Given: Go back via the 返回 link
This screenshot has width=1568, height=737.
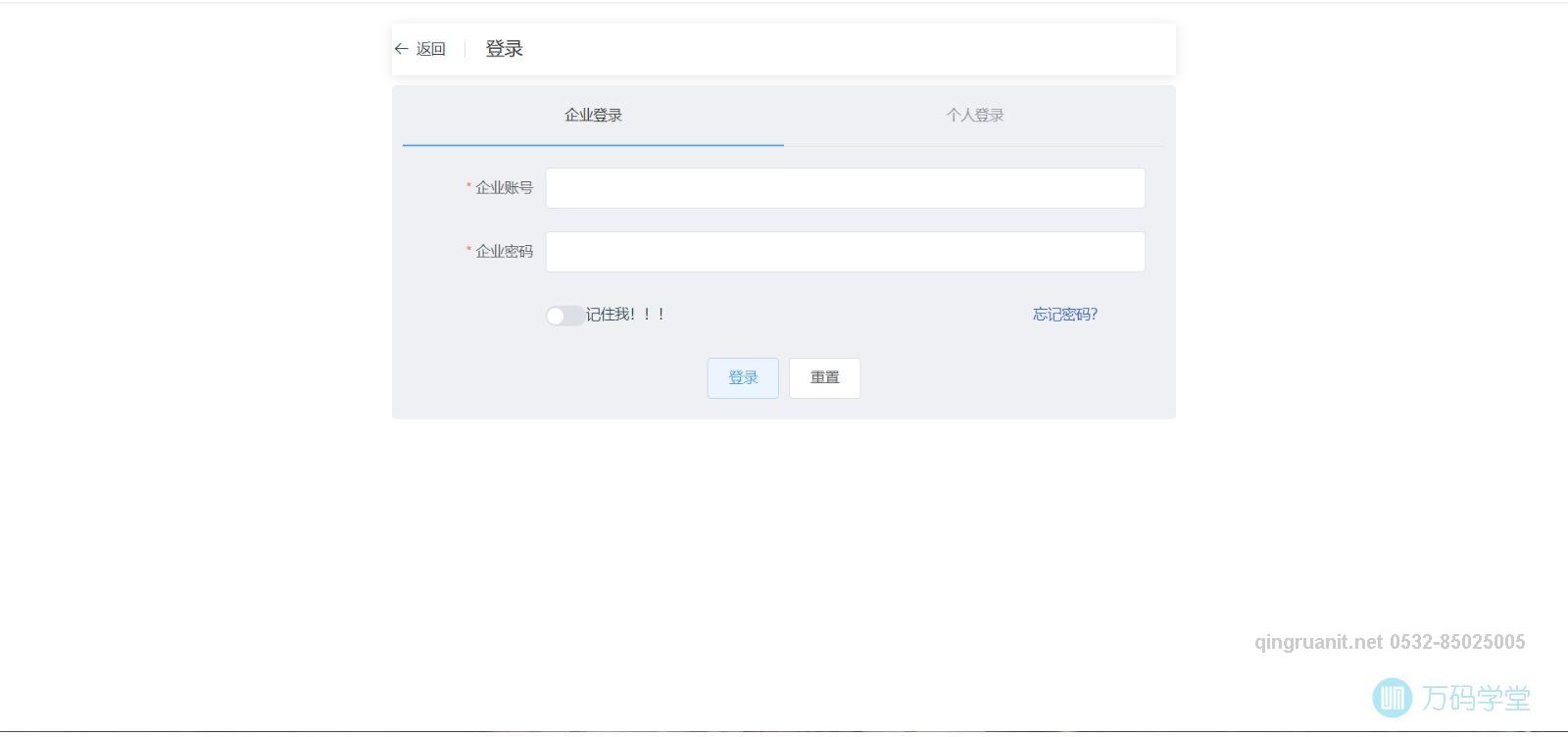Looking at the screenshot, I should (x=430, y=49).
